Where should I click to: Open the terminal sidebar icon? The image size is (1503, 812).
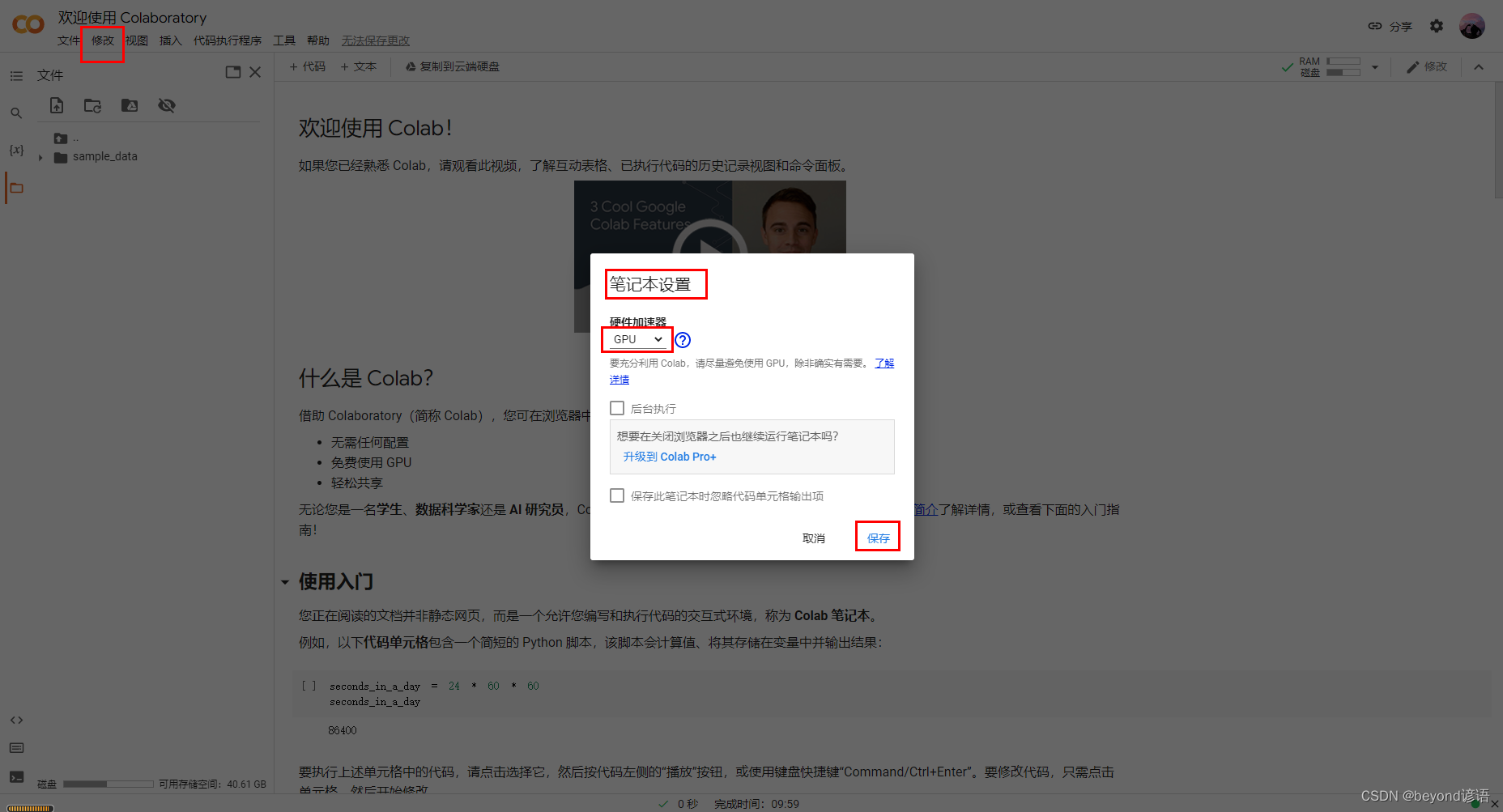[x=16, y=777]
